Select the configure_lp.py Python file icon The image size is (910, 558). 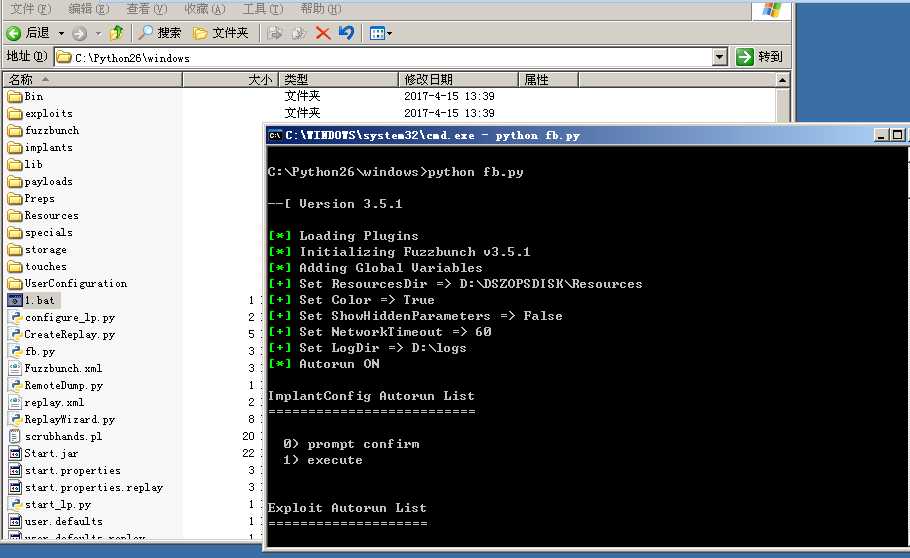[x=15, y=318]
